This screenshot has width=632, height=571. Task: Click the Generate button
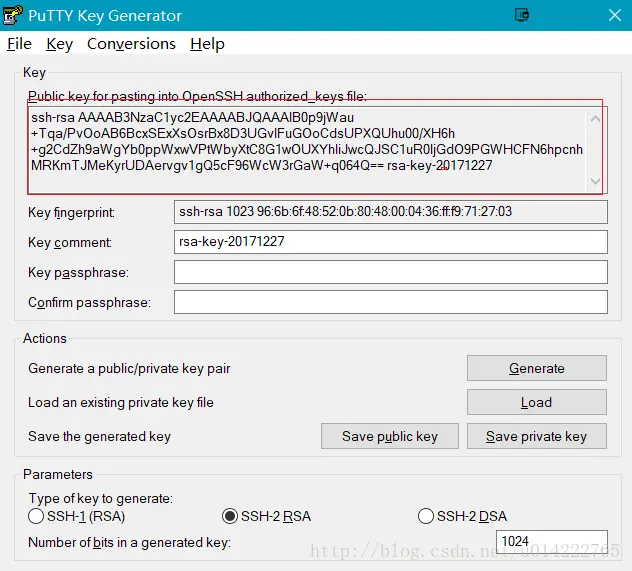(536, 368)
